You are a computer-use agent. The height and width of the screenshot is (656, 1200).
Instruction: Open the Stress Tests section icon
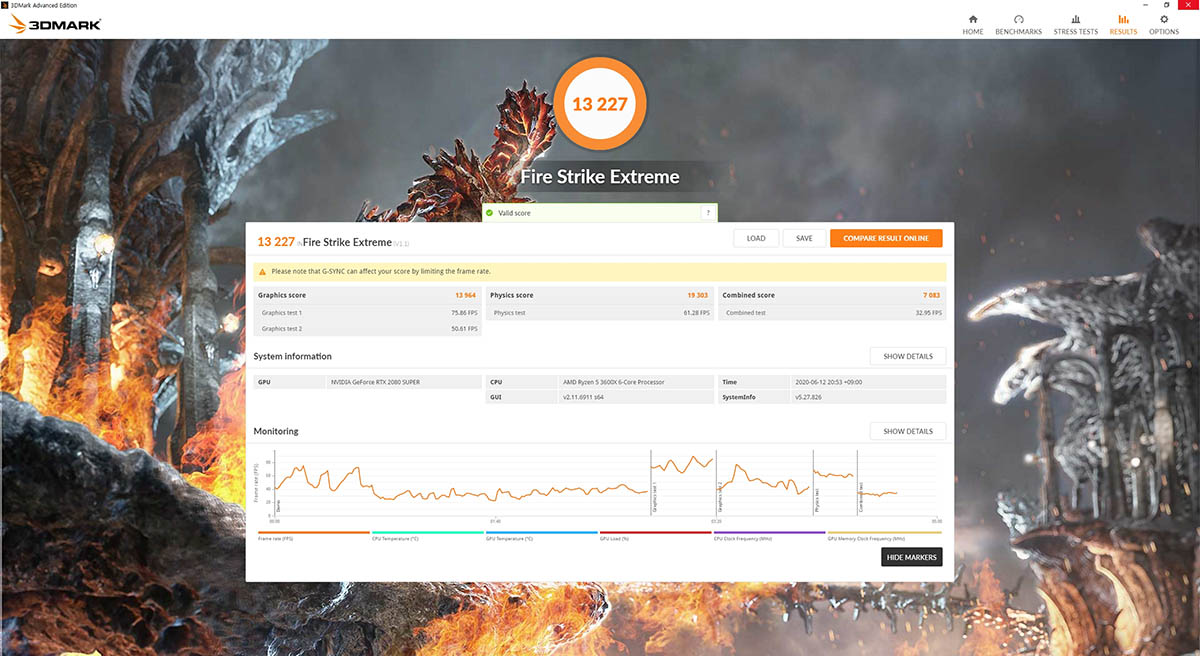coord(1075,19)
